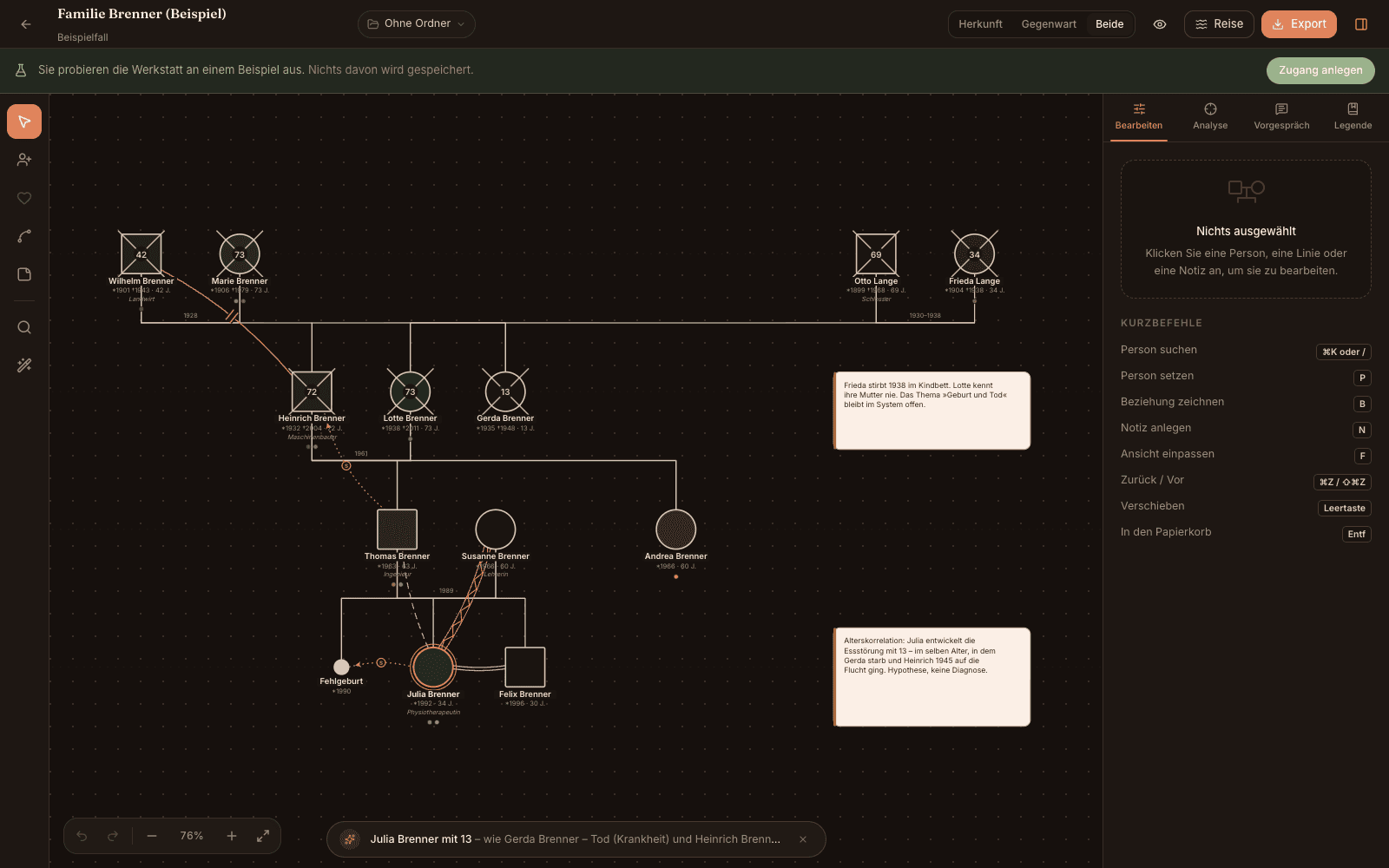Fit view with the expand arrows icon
Image resolution: width=1389 pixels, height=868 pixels.
[x=263, y=836]
